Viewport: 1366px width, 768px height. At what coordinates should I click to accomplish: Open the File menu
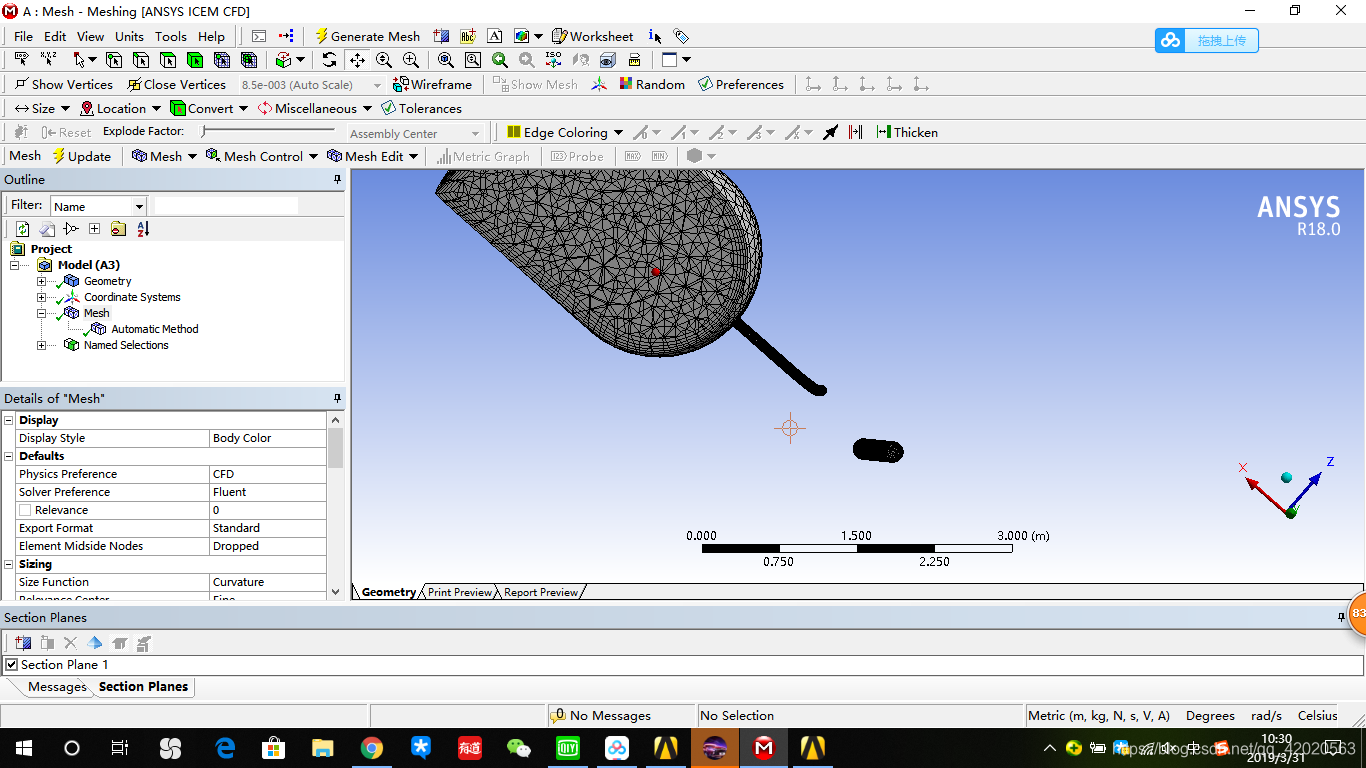pyautogui.click(x=23, y=36)
